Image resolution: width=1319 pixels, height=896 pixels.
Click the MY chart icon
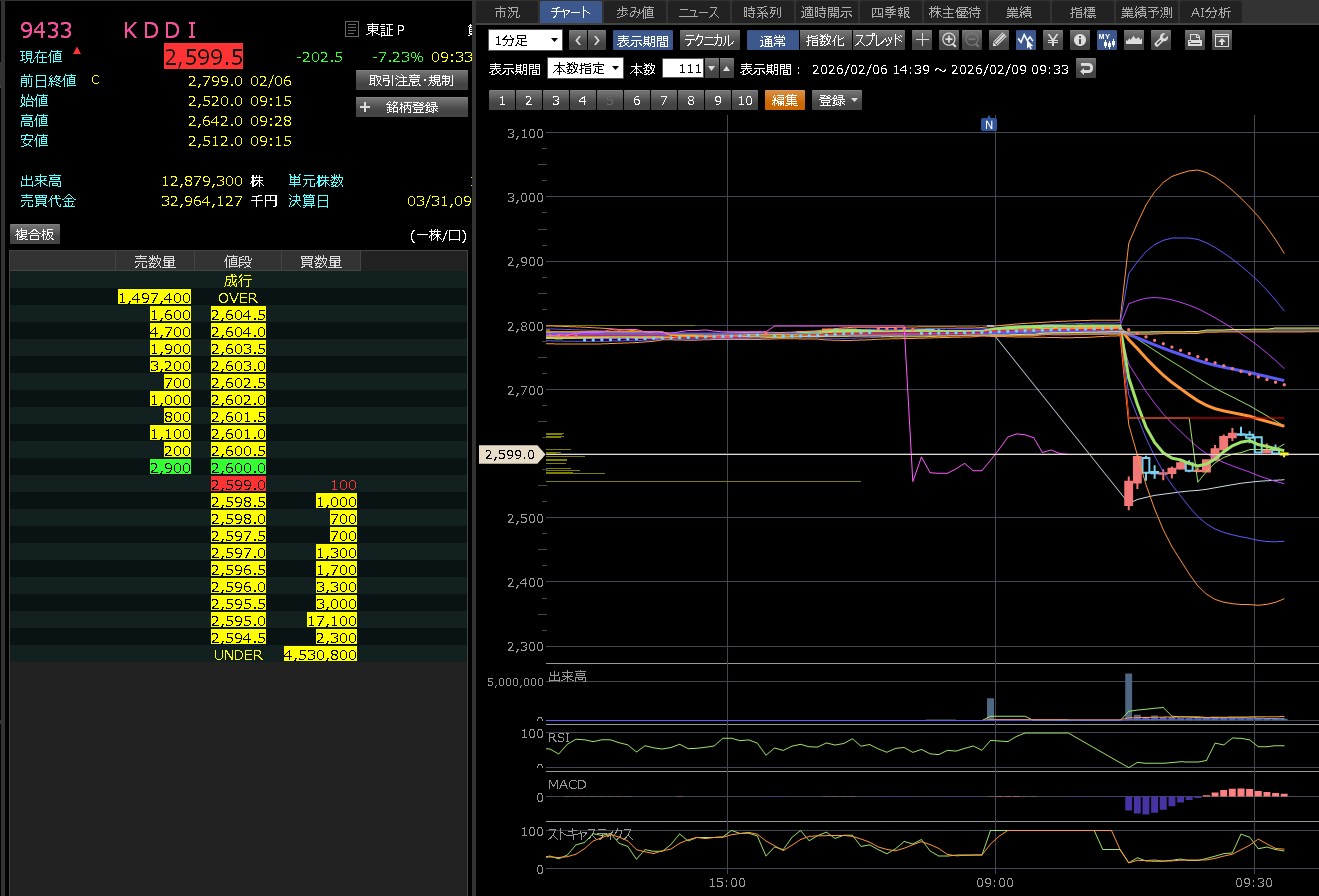[x=1106, y=40]
